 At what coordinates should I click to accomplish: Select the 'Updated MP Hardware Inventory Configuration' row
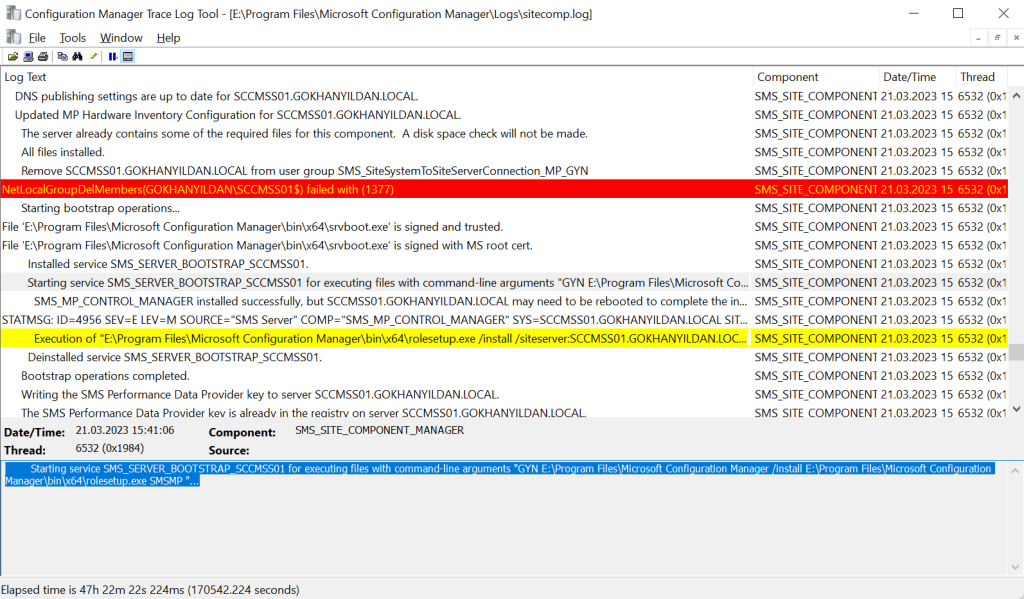(x=504, y=115)
